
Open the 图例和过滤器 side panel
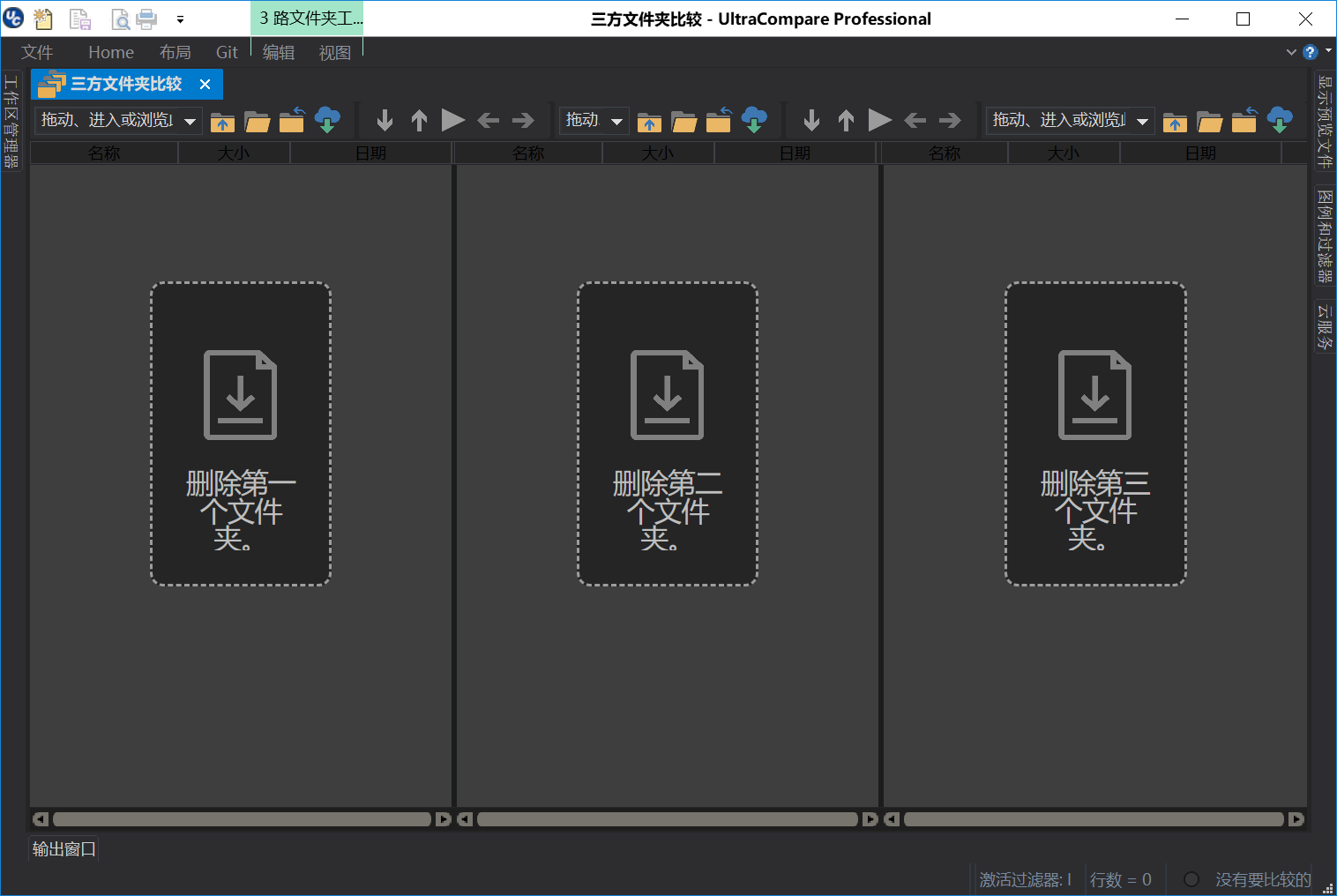[x=1325, y=235]
